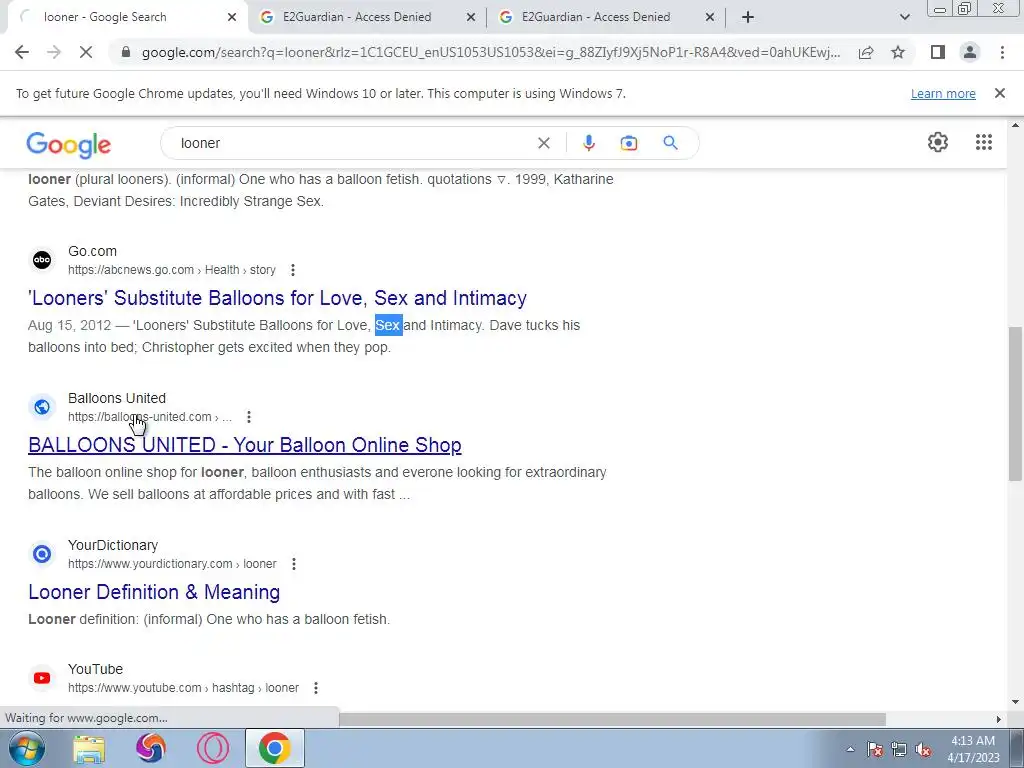The image size is (1024, 768).
Task: Click the address bar URL
Action: tap(490, 52)
